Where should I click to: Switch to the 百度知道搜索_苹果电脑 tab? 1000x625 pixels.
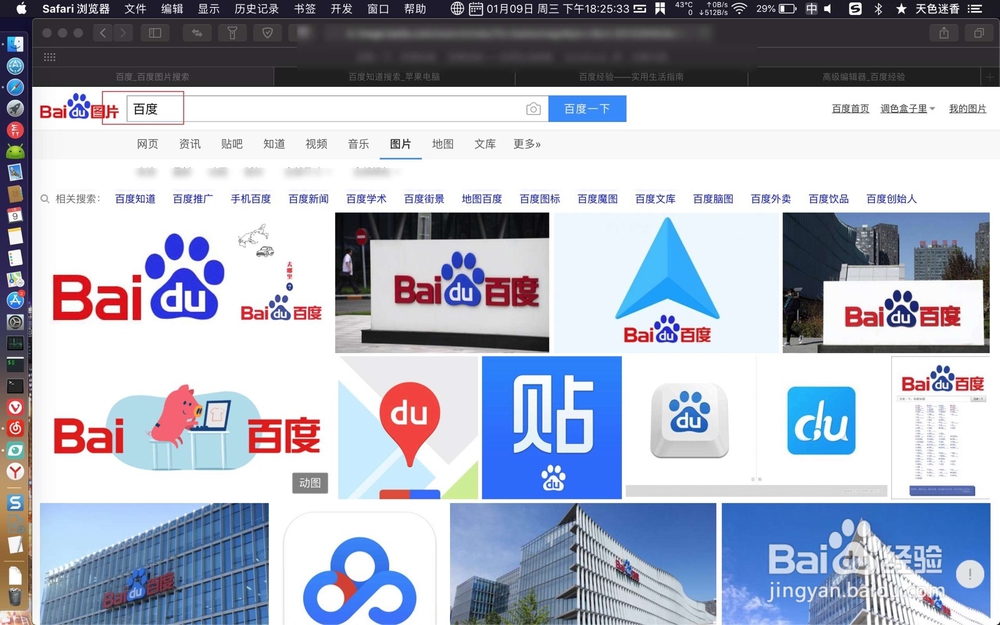click(x=394, y=77)
